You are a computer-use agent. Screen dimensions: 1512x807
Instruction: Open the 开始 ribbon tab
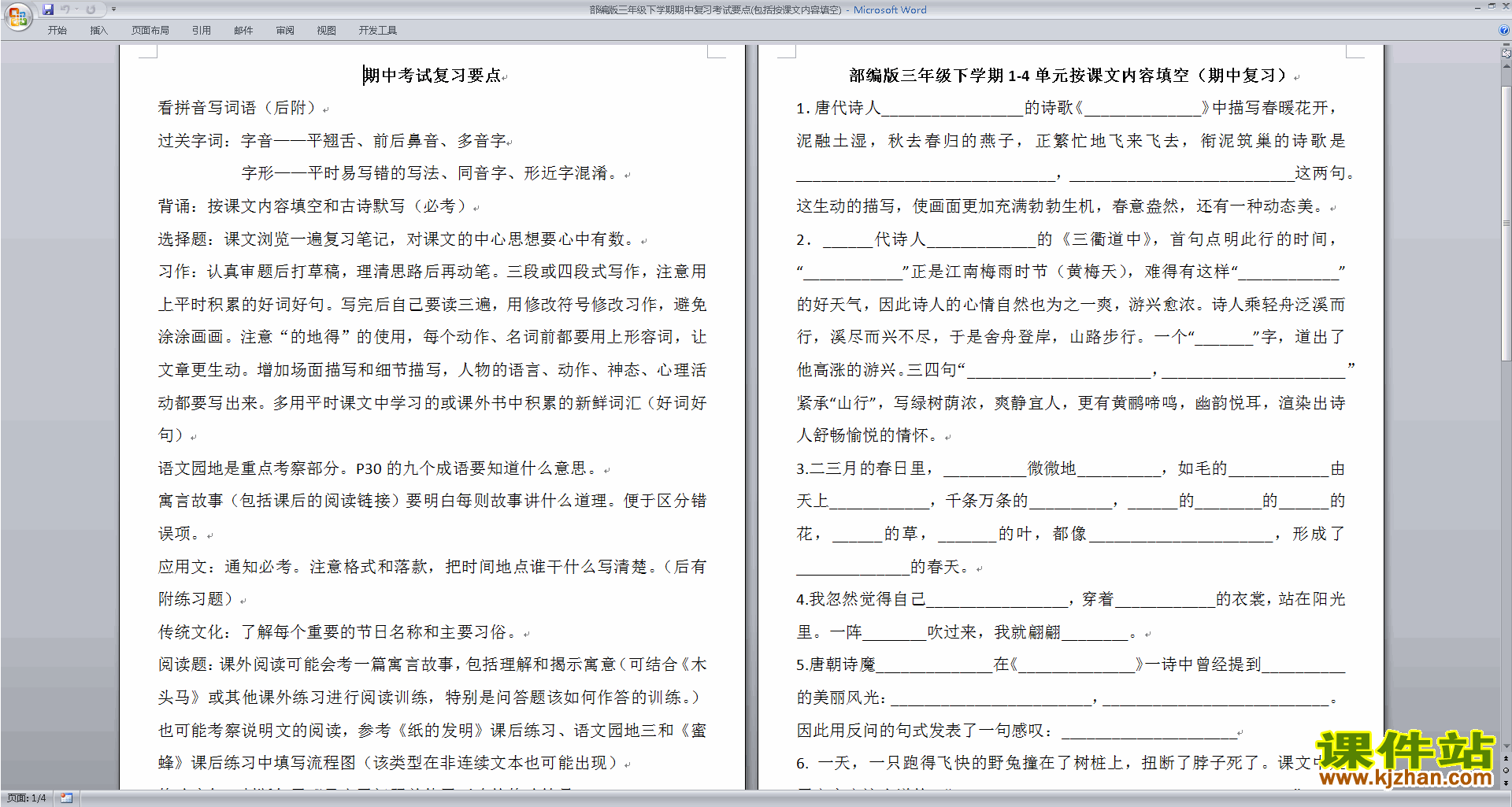(x=57, y=30)
